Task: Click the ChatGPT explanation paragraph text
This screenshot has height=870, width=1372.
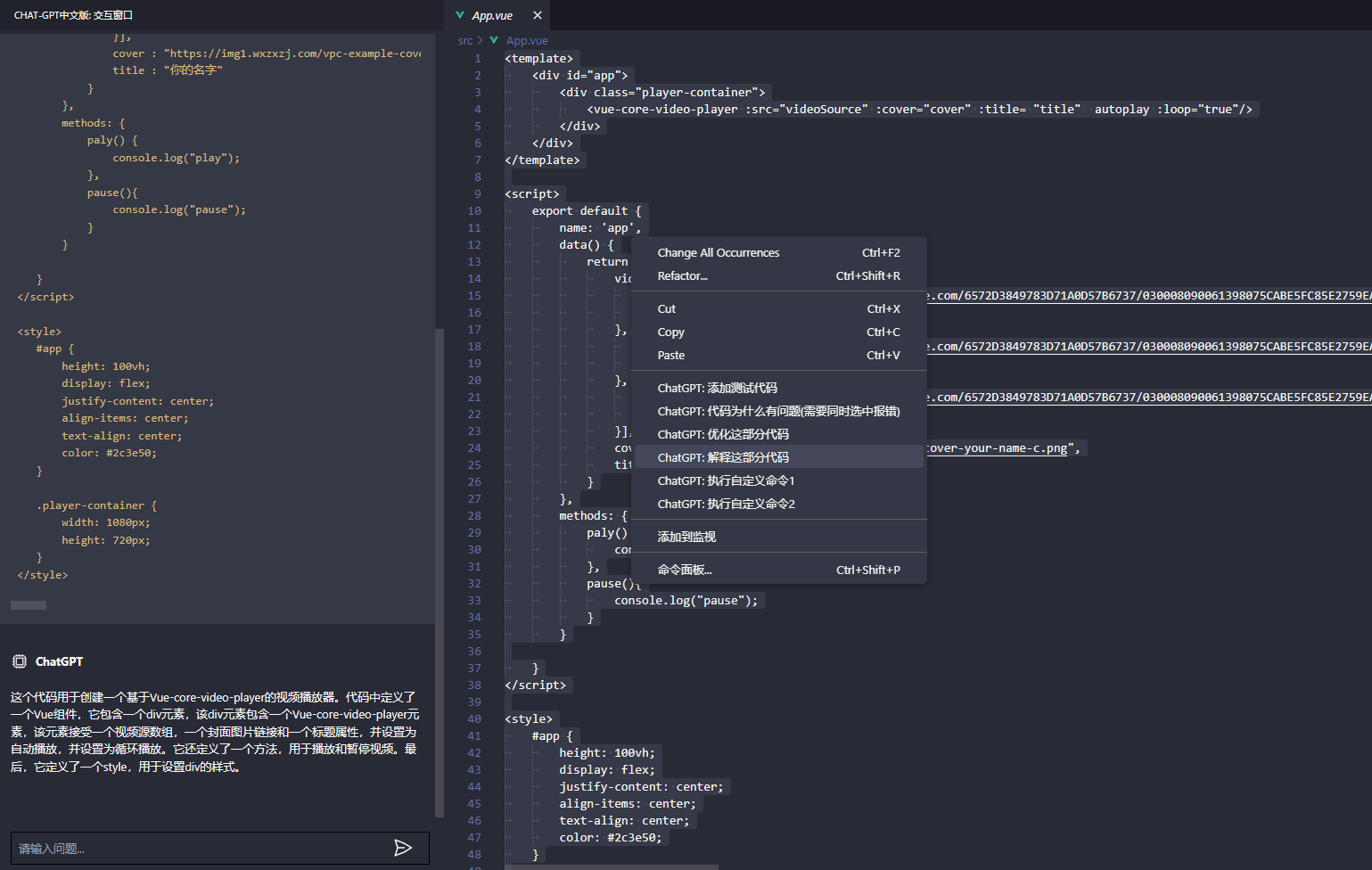Action: pos(215,732)
